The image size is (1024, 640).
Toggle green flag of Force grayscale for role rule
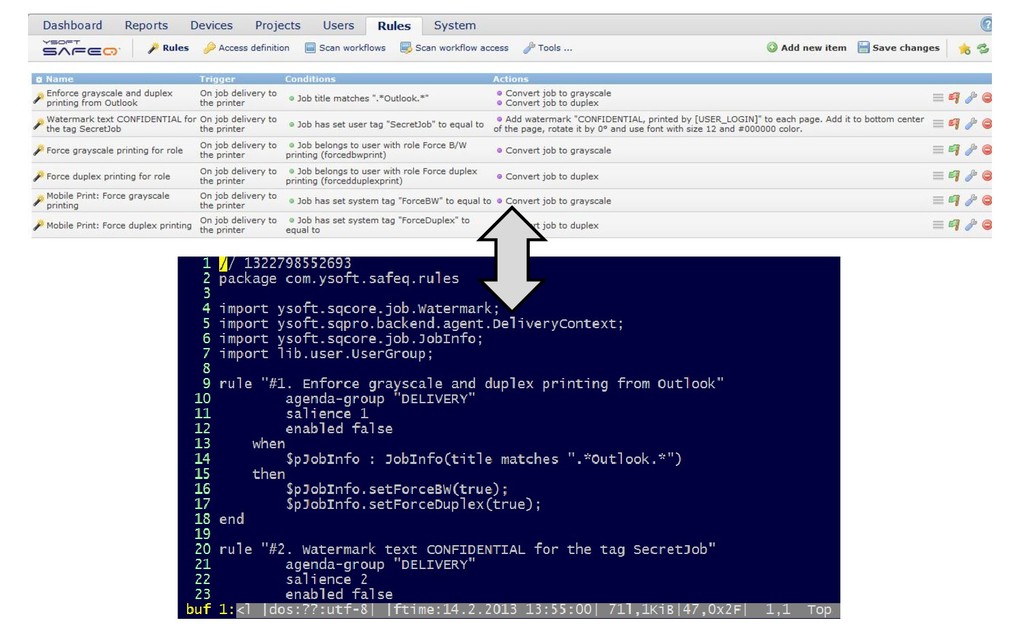(954, 150)
